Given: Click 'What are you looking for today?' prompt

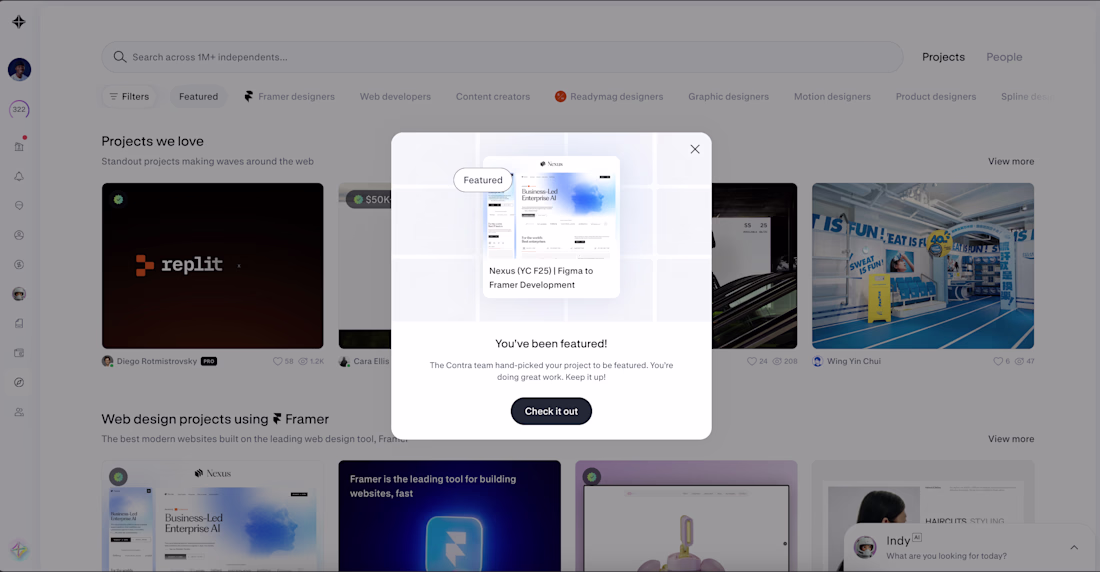Looking at the screenshot, I should (946, 556).
